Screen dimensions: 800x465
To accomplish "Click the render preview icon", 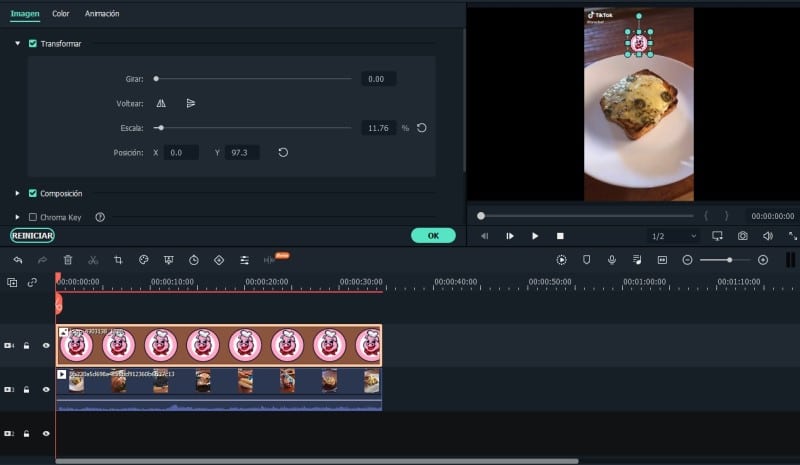I will 561,260.
